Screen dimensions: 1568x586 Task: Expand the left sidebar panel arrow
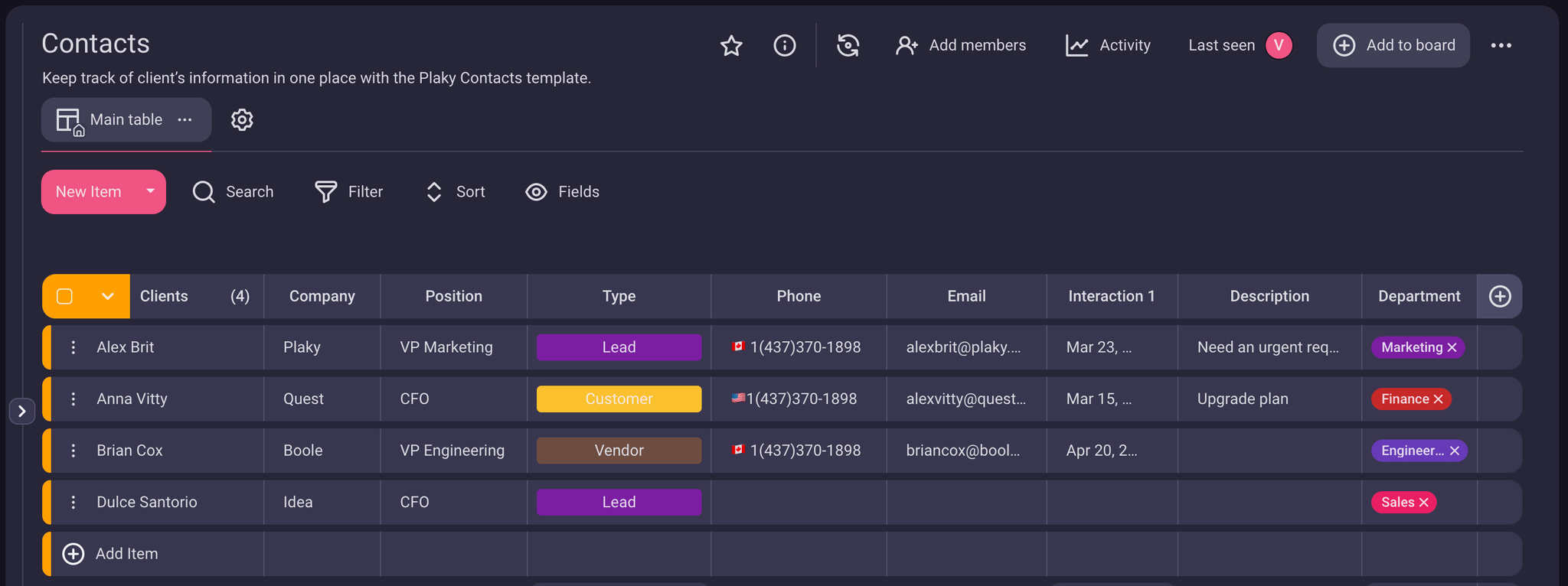point(22,412)
